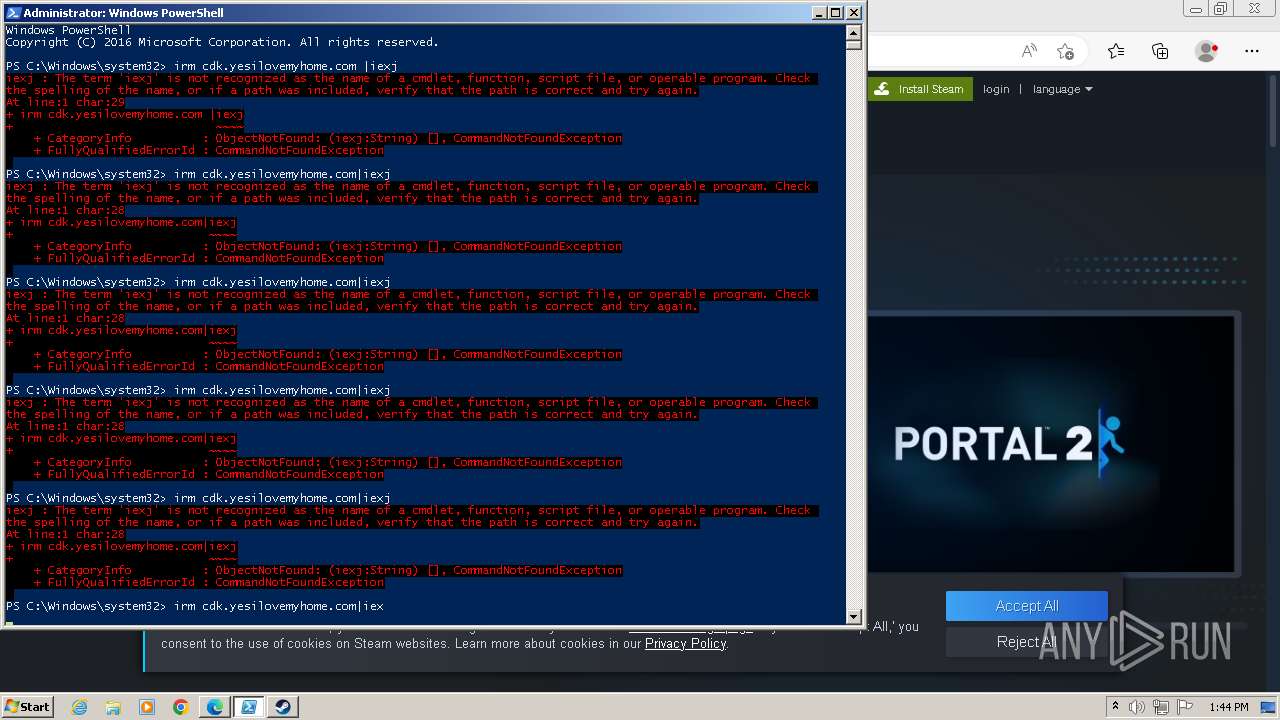Click the PowerShell title bar system icon
Image resolution: width=1280 pixels, height=720 pixels.
[x=13, y=13]
